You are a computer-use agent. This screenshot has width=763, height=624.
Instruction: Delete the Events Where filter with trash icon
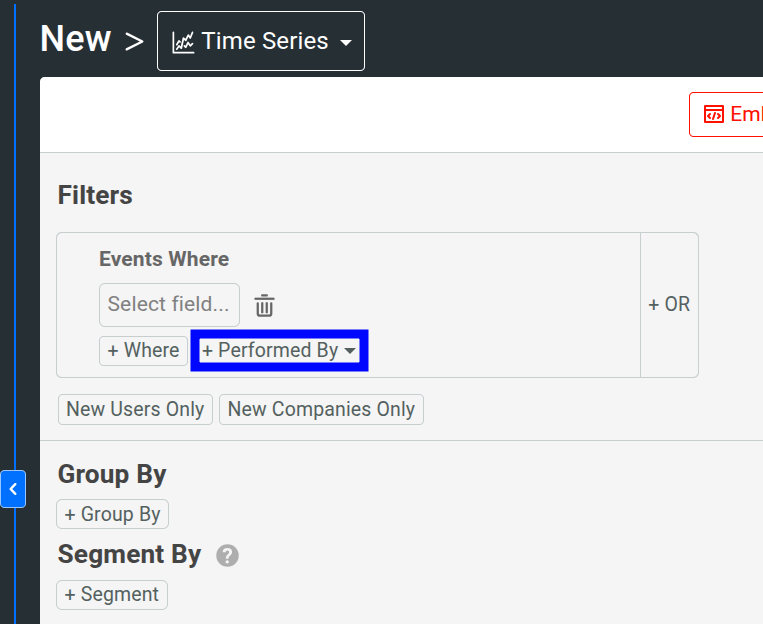[264, 305]
